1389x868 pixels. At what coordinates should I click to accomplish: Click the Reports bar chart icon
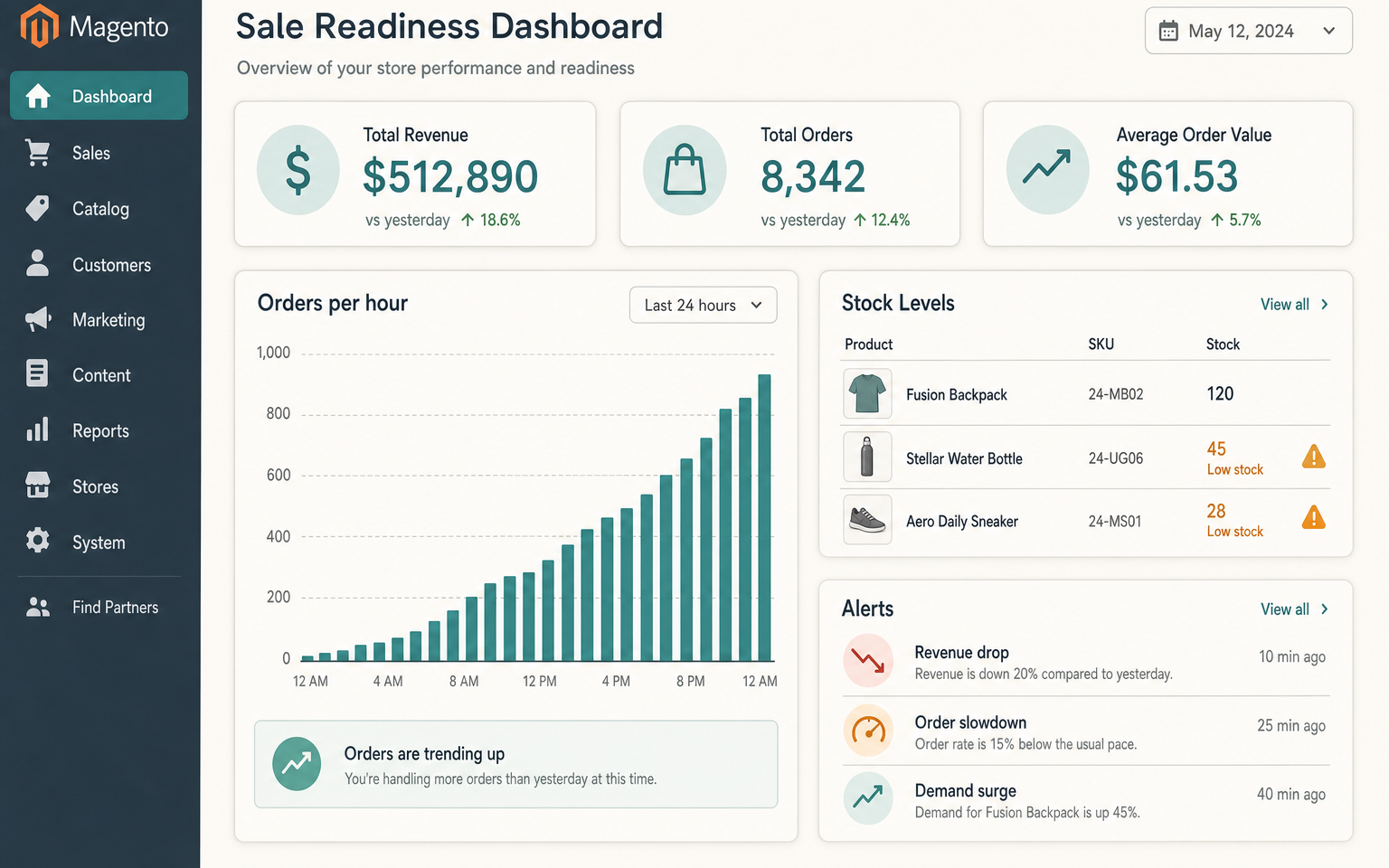(x=37, y=429)
